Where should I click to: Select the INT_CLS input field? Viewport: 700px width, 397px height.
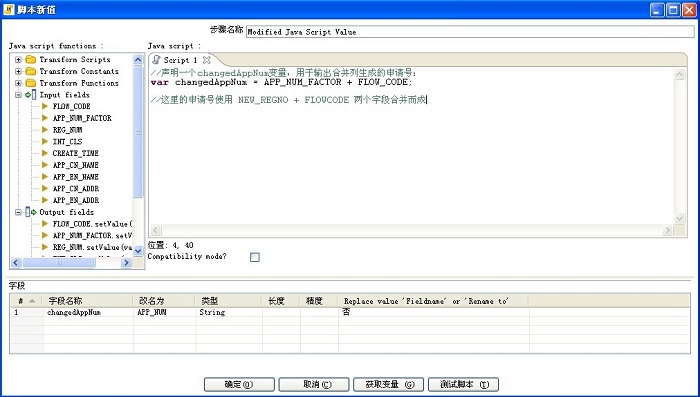coord(67,142)
